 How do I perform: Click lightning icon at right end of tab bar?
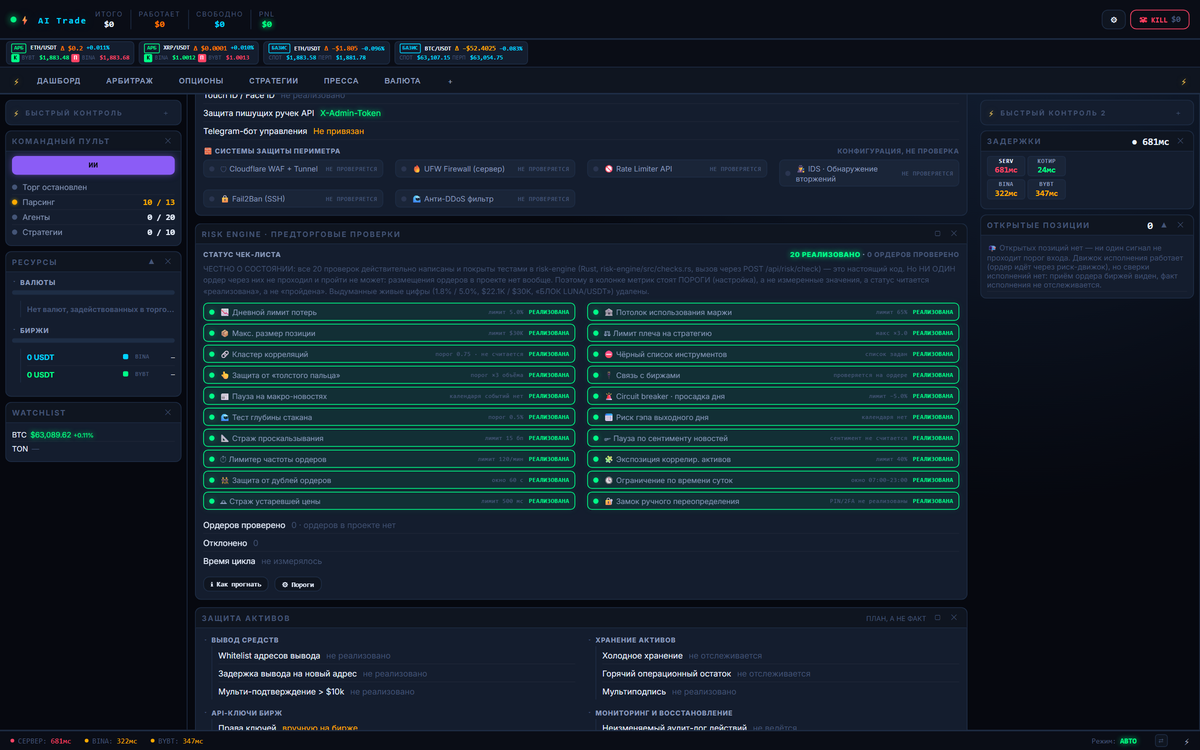point(1184,81)
